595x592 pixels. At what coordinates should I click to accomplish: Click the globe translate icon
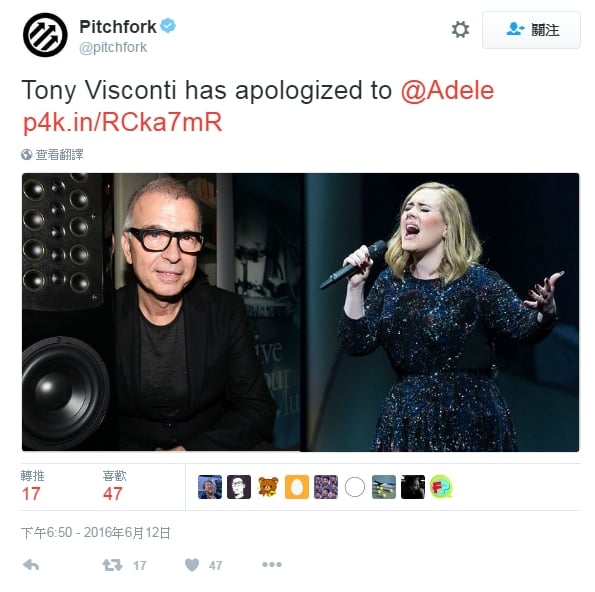pos(27,154)
